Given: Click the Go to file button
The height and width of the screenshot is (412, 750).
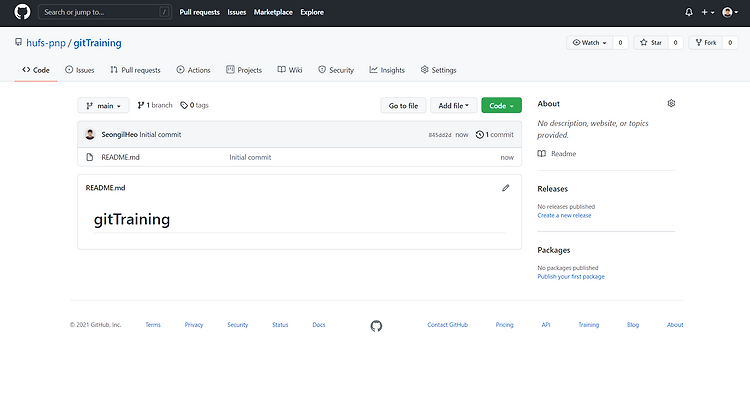Looking at the screenshot, I should click(403, 106).
